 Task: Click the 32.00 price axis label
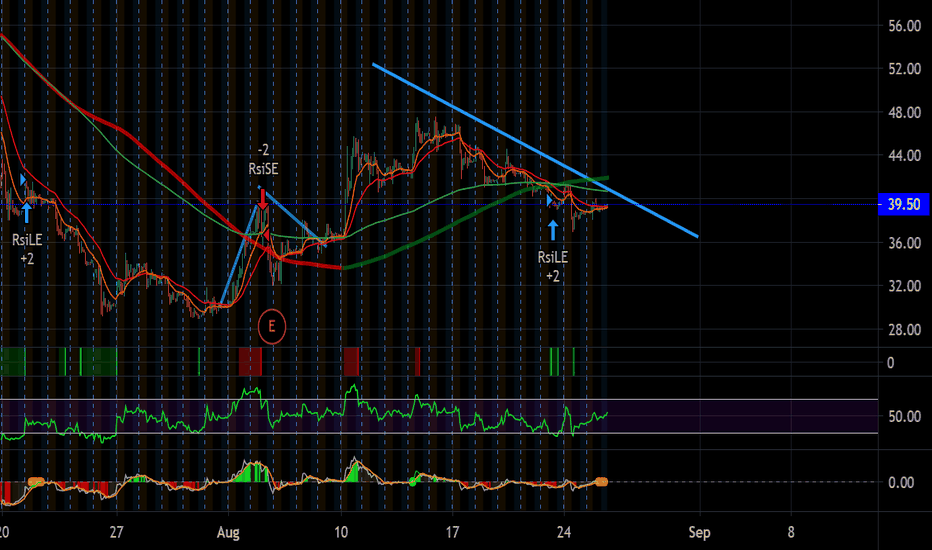point(904,286)
